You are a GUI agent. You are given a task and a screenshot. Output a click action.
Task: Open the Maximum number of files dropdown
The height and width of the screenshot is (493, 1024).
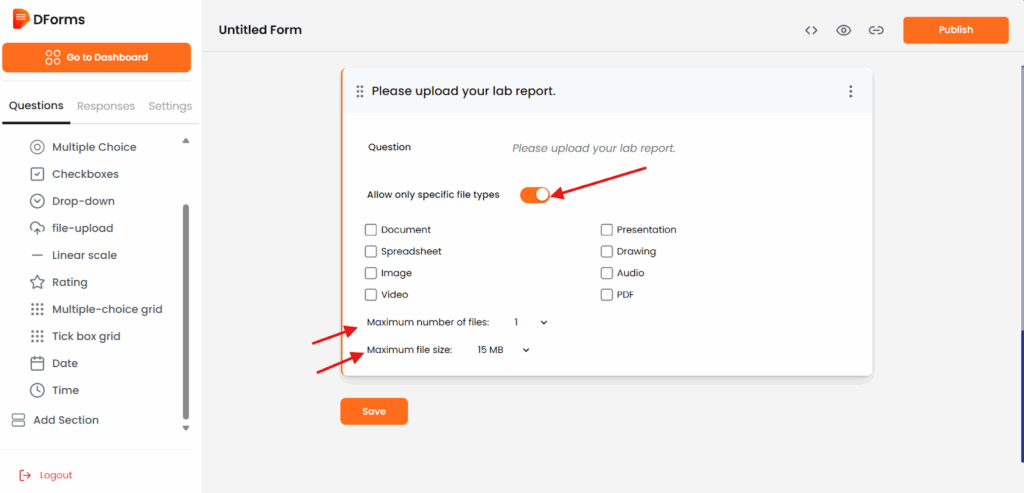click(530, 322)
